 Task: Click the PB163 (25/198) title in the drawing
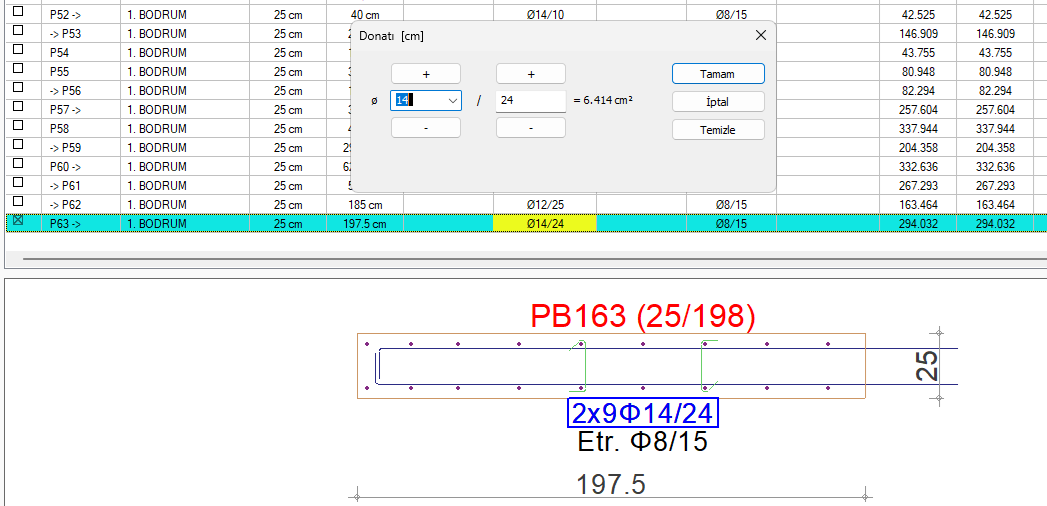[x=642, y=317]
